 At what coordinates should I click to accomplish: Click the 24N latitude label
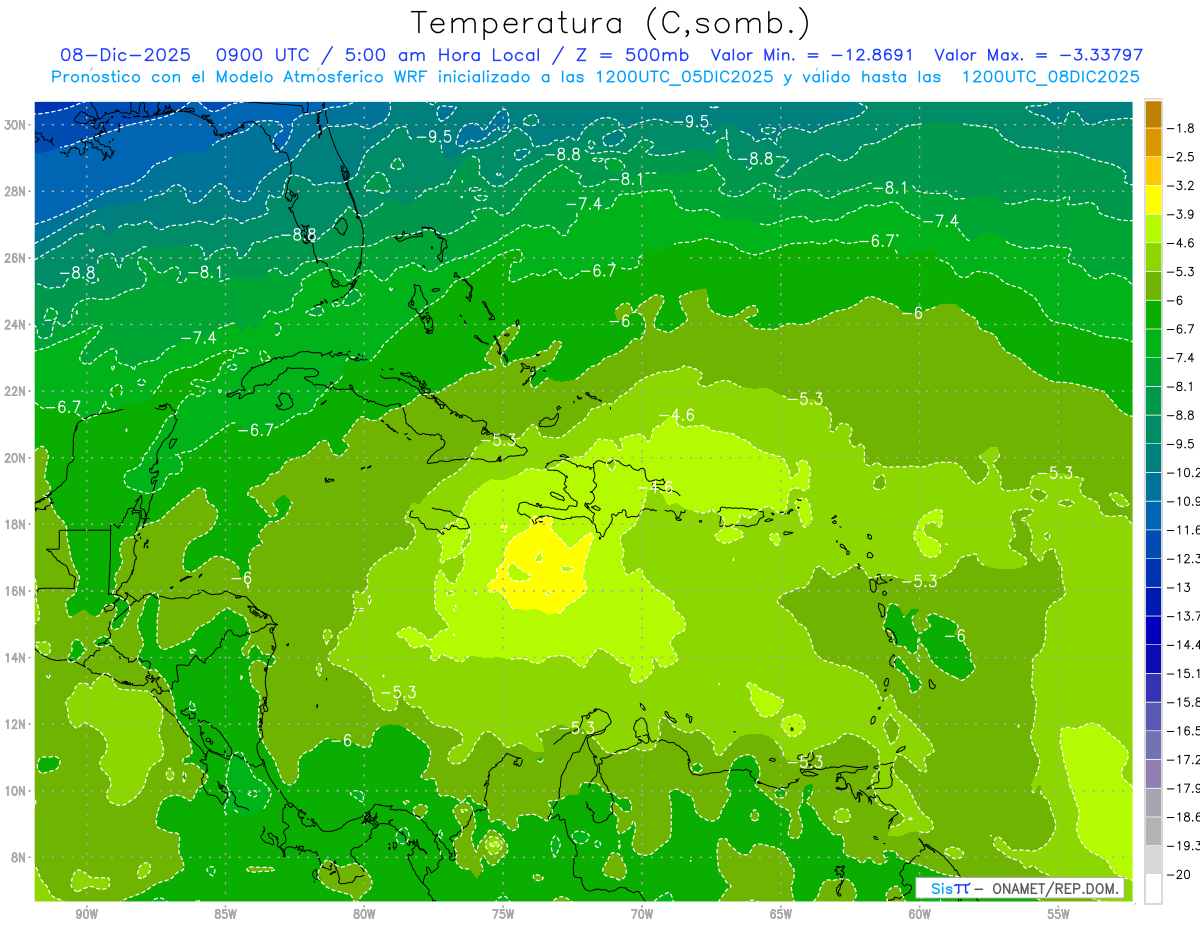(16, 325)
